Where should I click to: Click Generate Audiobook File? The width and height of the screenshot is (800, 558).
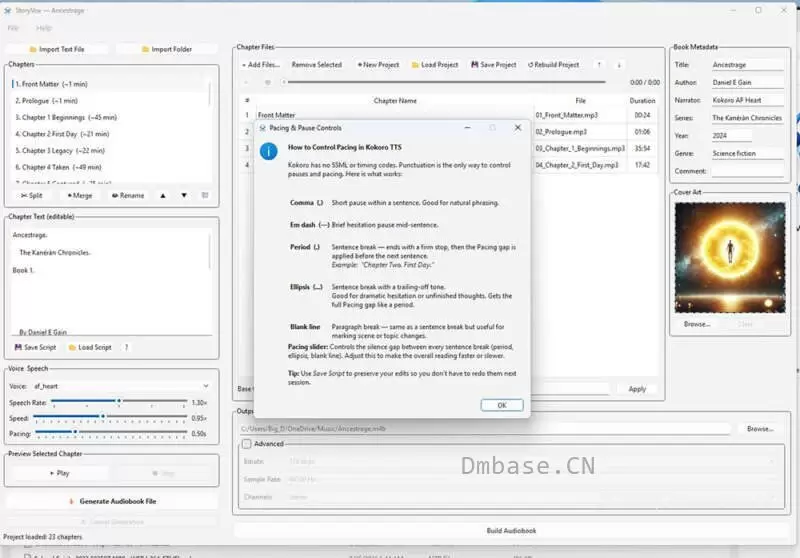(113, 501)
